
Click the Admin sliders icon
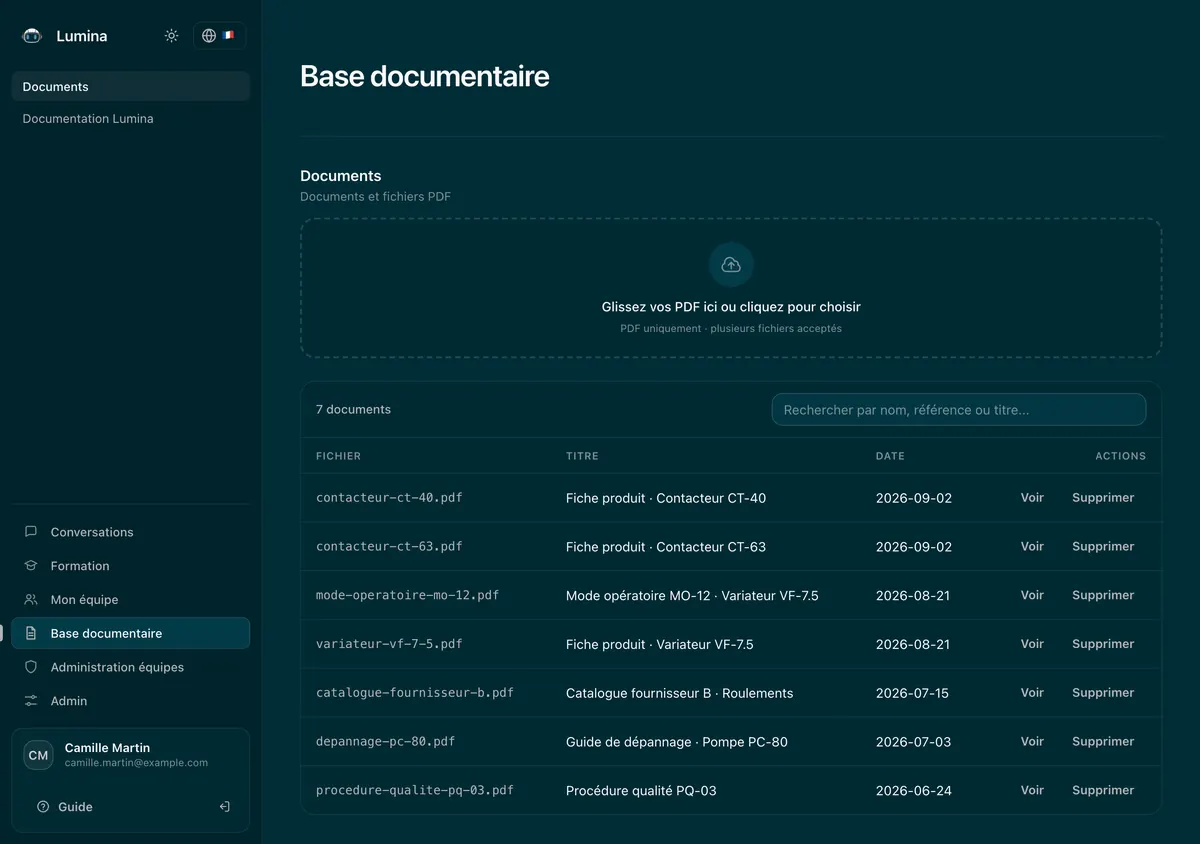pos(31,701)
